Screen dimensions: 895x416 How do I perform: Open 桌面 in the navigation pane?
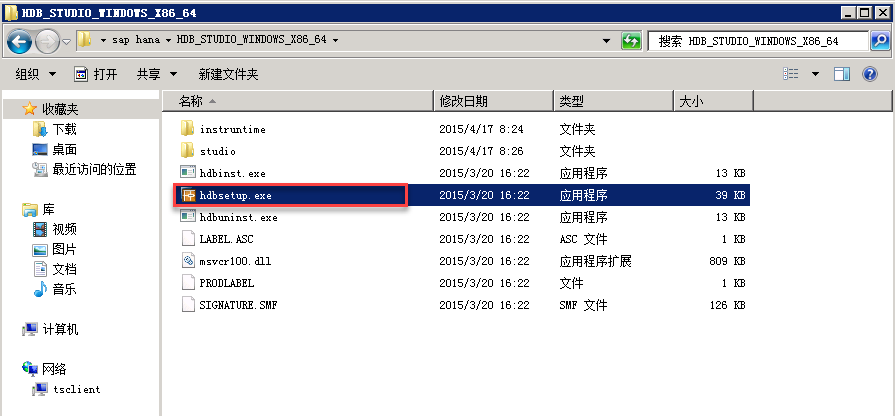[x=64, y=150]
